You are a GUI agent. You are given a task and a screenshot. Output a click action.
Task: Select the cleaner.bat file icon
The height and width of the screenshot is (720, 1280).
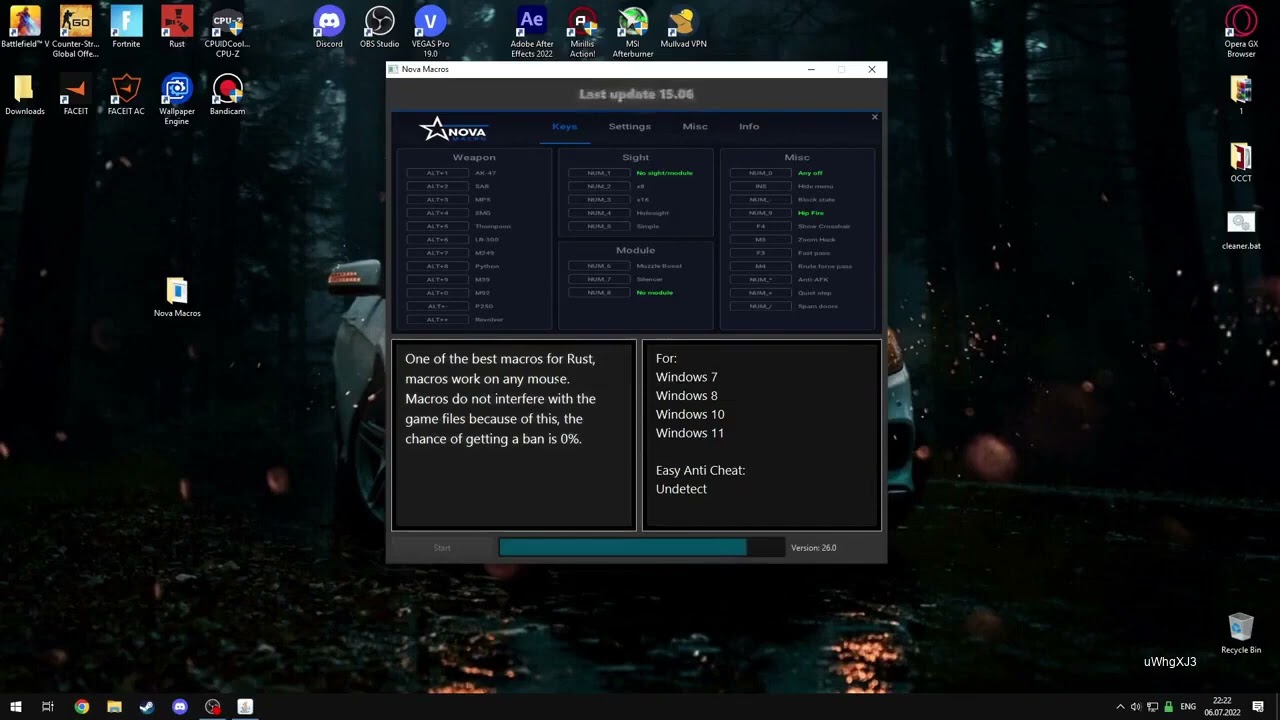click(1241, 231)
